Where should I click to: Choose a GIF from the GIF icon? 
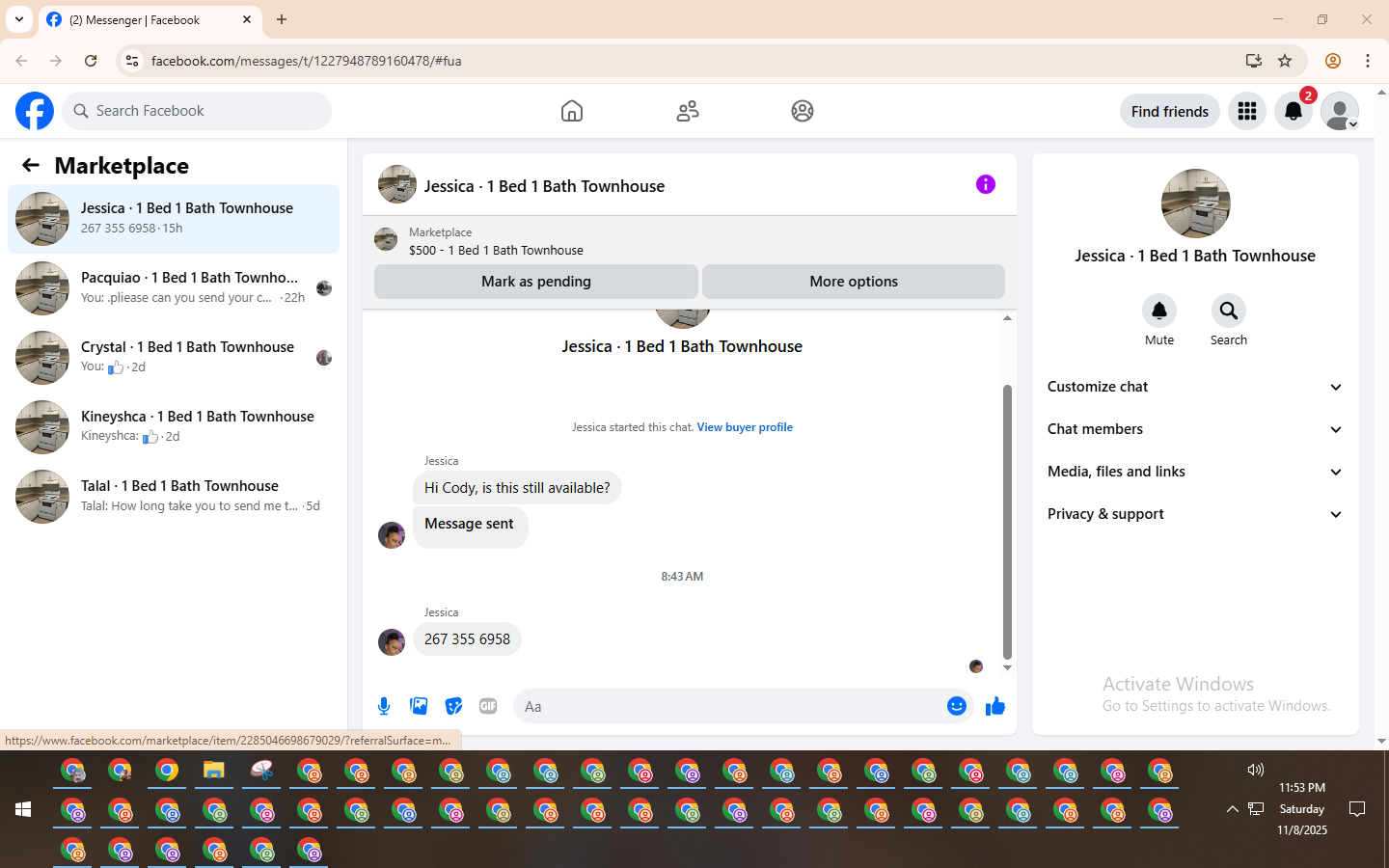point(488,706)
